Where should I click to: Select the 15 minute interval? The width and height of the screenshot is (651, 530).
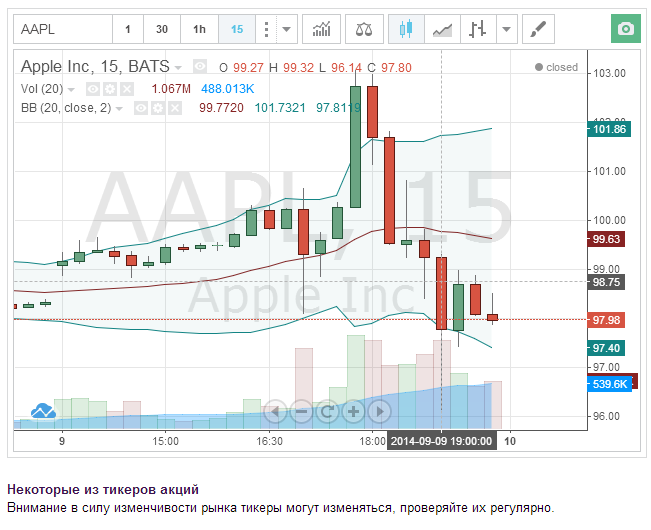point(237,29)
